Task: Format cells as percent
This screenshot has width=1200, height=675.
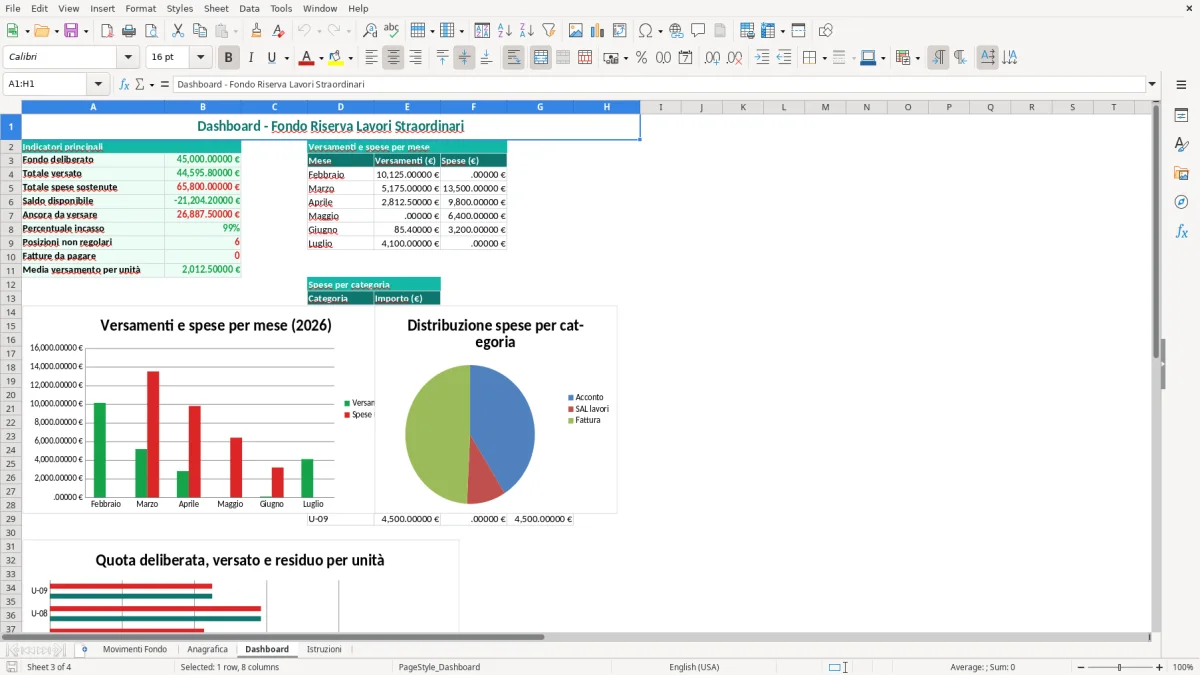Action: (641, 58)
